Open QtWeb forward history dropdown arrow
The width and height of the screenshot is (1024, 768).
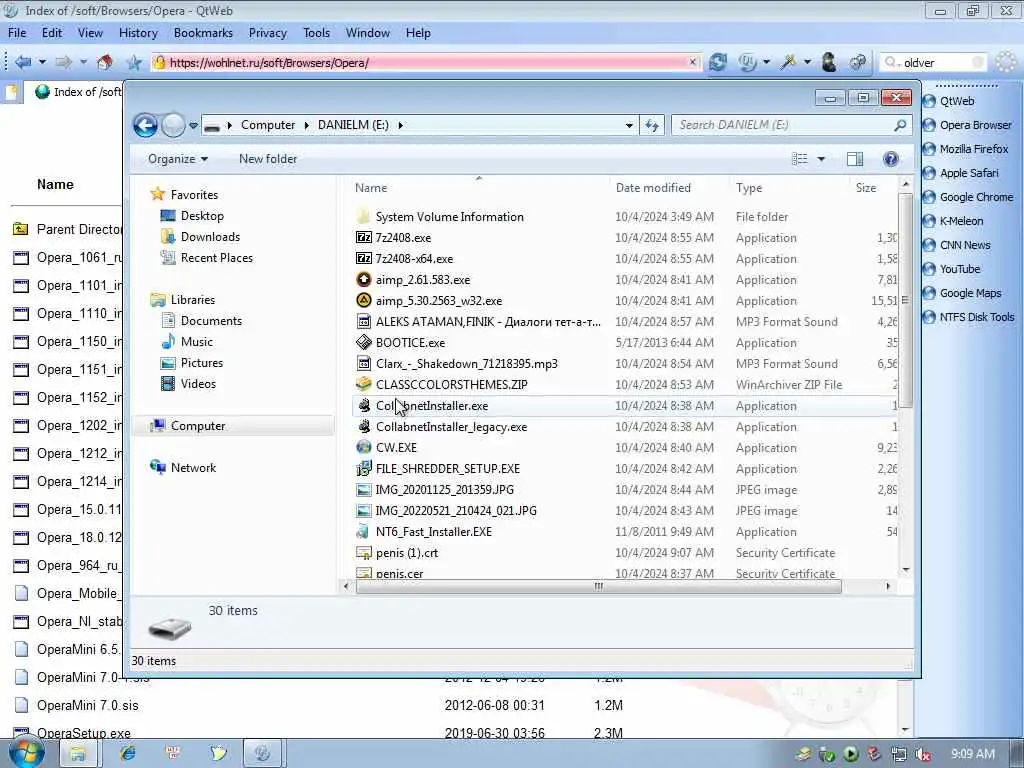[84, 62]
